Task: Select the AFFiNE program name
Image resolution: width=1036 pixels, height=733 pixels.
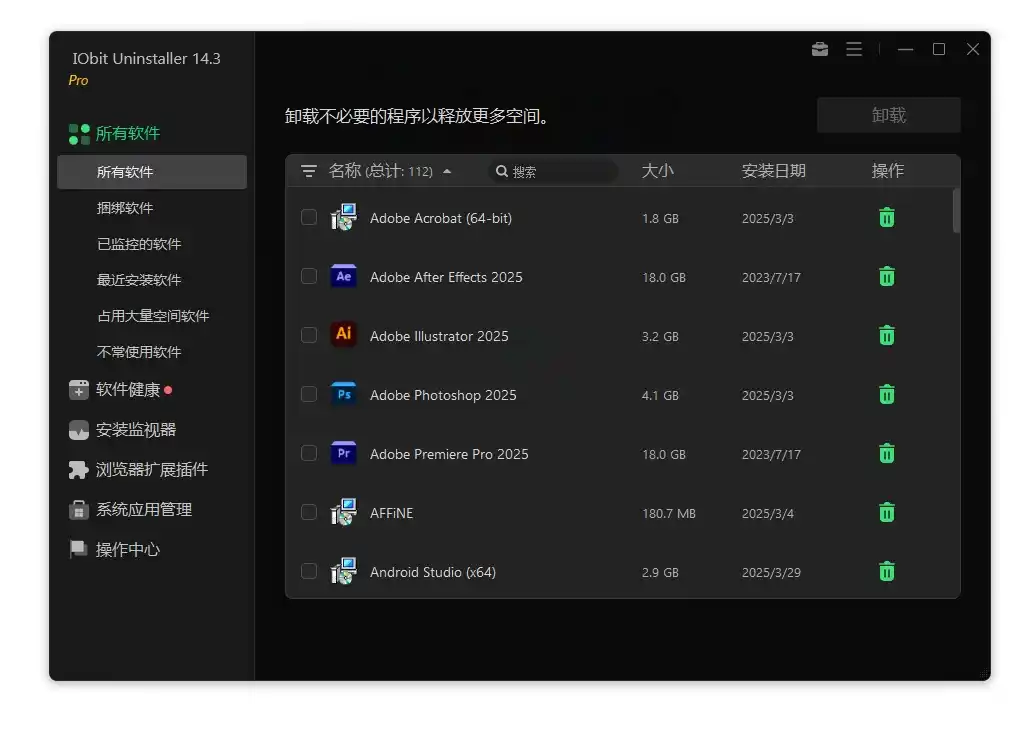Action: tap(391, 513)
